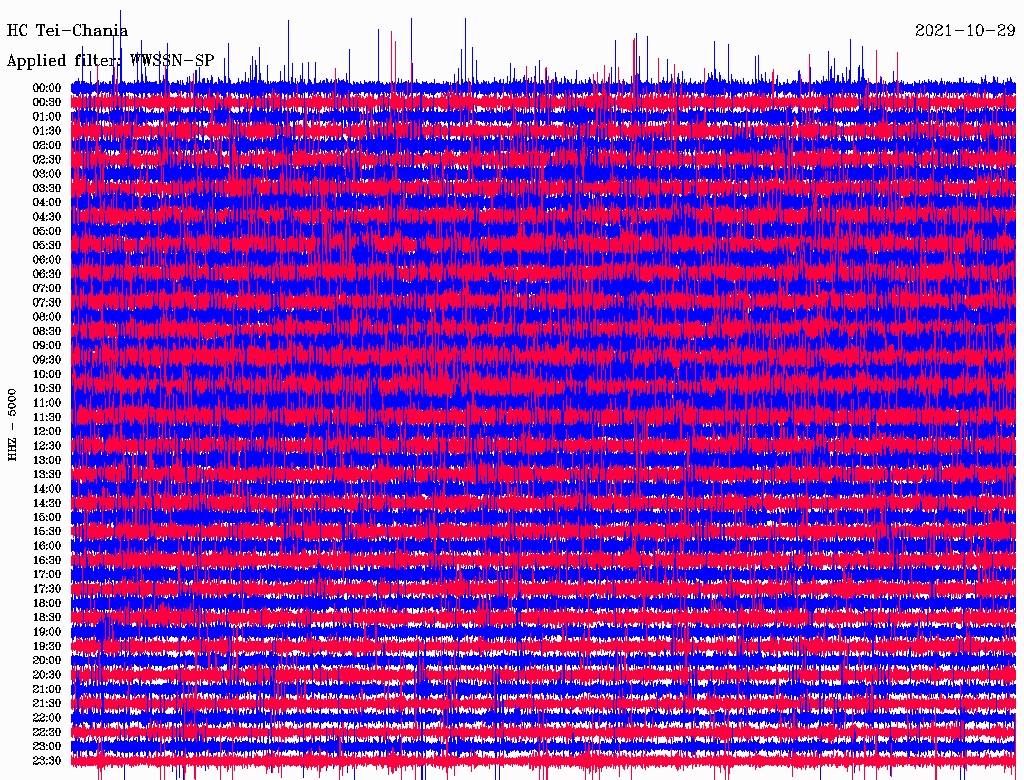
Task: Click the "Applied filter: WWSSN-SP" label
Action: click(x=110, y=61)
